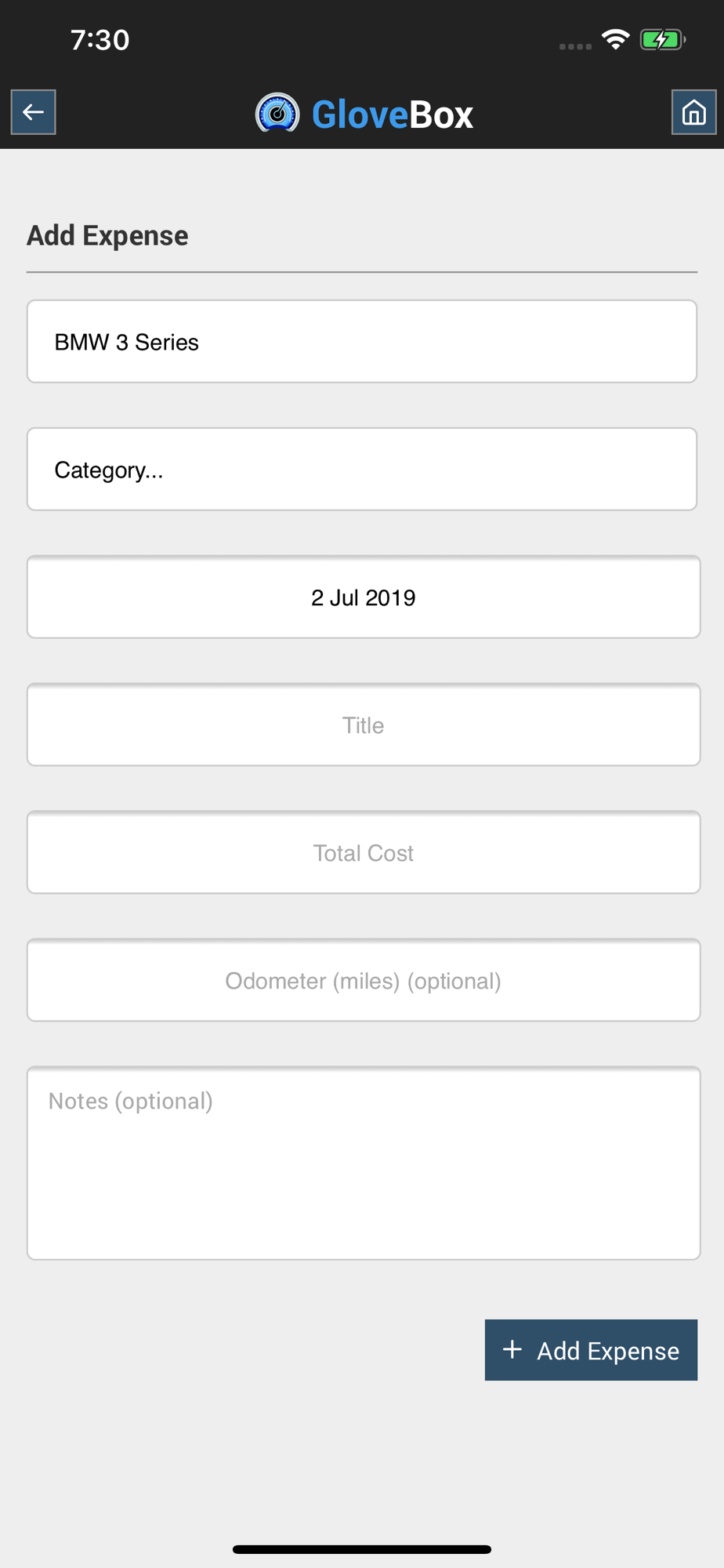Focus the Title input field
Screen dimensions: 724x1568
pyautogui.click(x=364, y=725)
